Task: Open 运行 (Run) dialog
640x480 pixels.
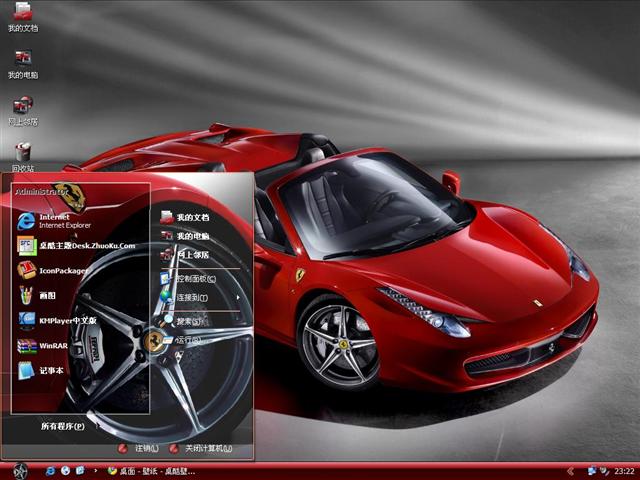Action: (x=187, y=340)
